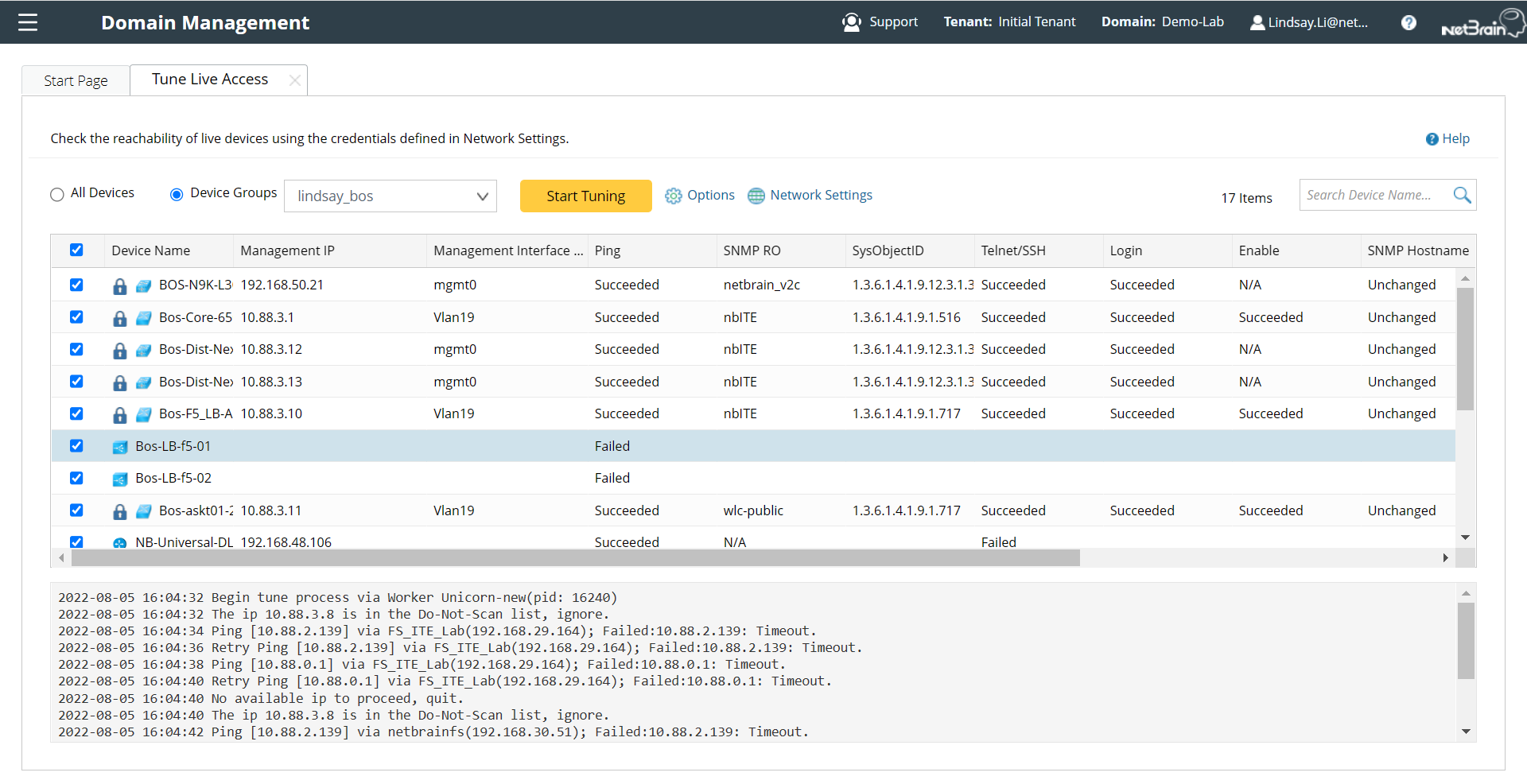
Task: Click the device icon beside Bos-LB-f5-01
Action: (x=119, y=446)
